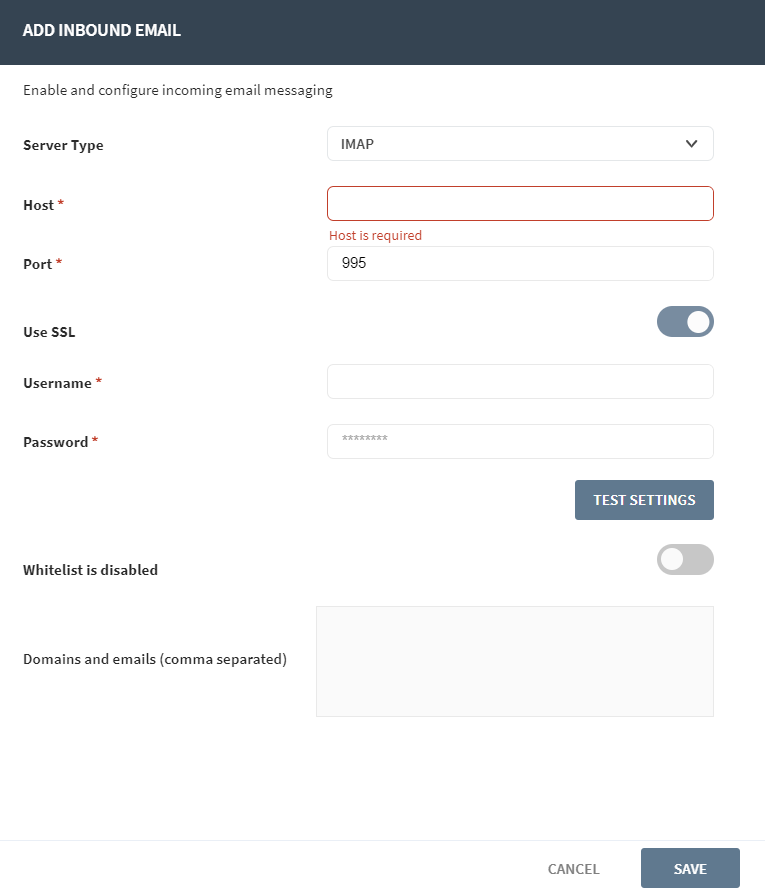
Task: Click the Username text field
Action: coord(519,382)
